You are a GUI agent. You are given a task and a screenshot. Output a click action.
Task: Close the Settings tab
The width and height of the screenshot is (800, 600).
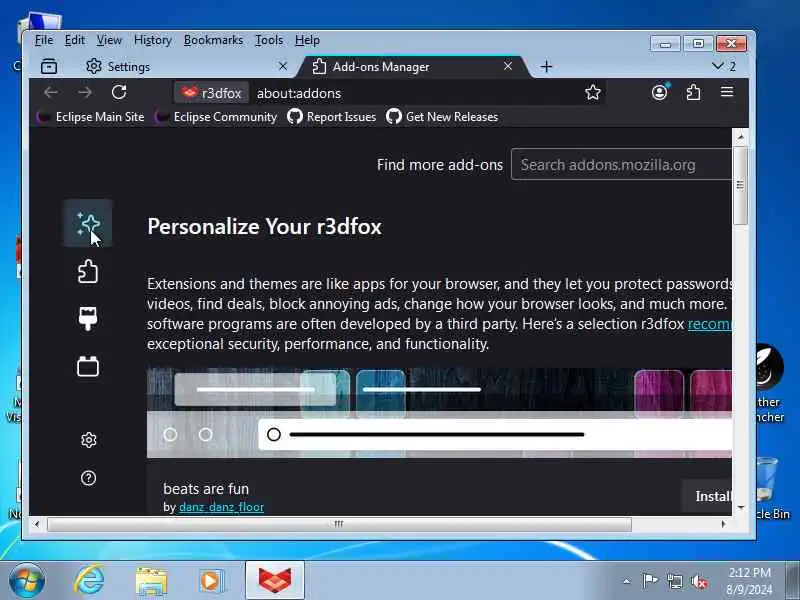tap(283, 66)
